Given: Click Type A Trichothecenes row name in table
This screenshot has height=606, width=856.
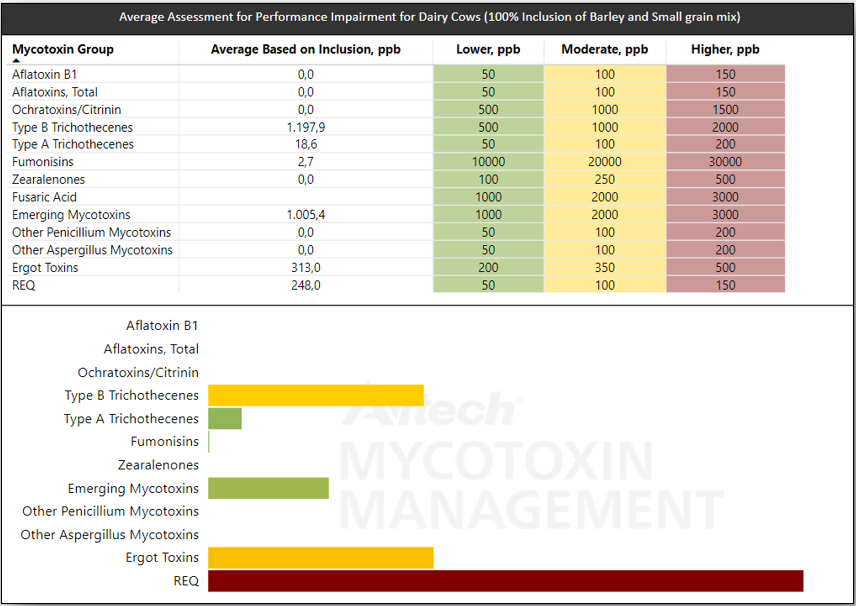Looking at the screenshot, I should tap(73, 144).
